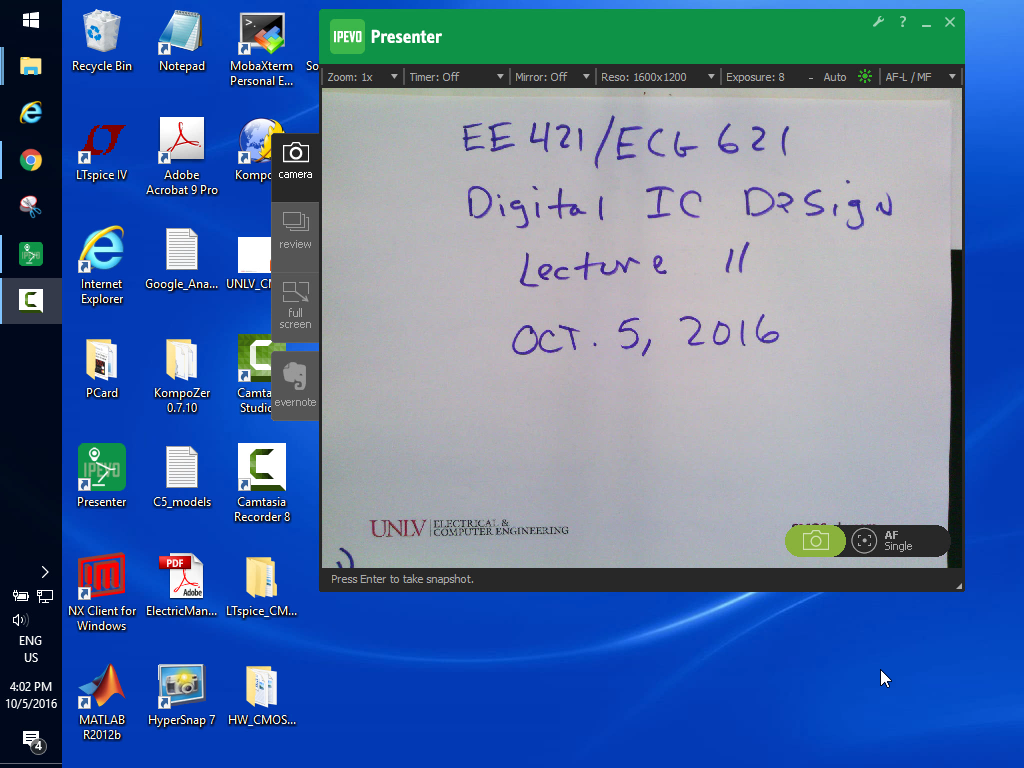Open the volume speaker tray icon
The width and height of the screenshot is (1024, 768).
click(20, 620)
